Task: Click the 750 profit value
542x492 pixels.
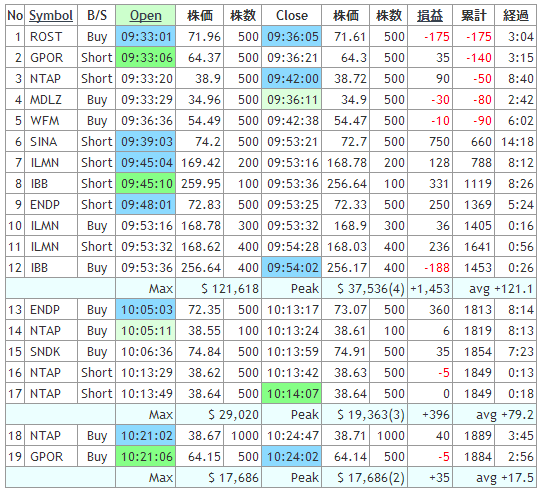Action: click(439, 142)
